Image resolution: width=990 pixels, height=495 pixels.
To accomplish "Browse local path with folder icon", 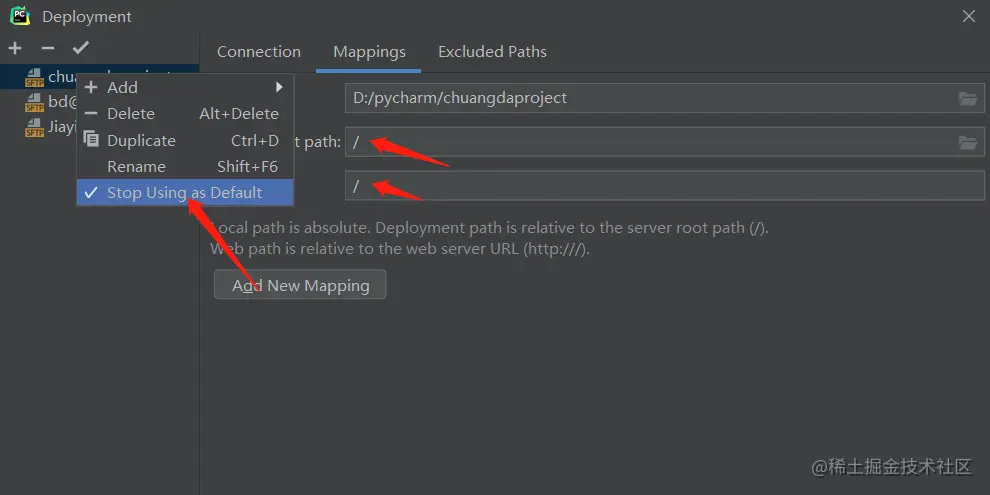I will click(x=967, y=98).
